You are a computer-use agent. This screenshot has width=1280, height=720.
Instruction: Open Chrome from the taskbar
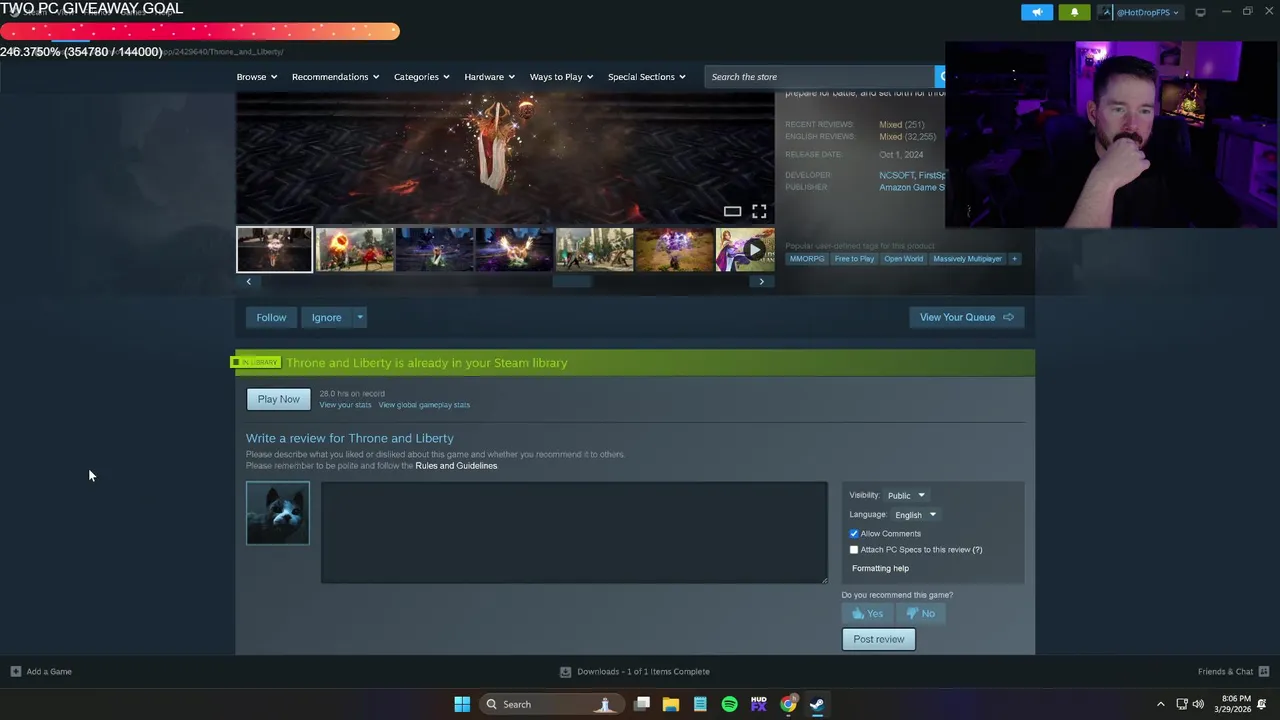coord(788,704)
